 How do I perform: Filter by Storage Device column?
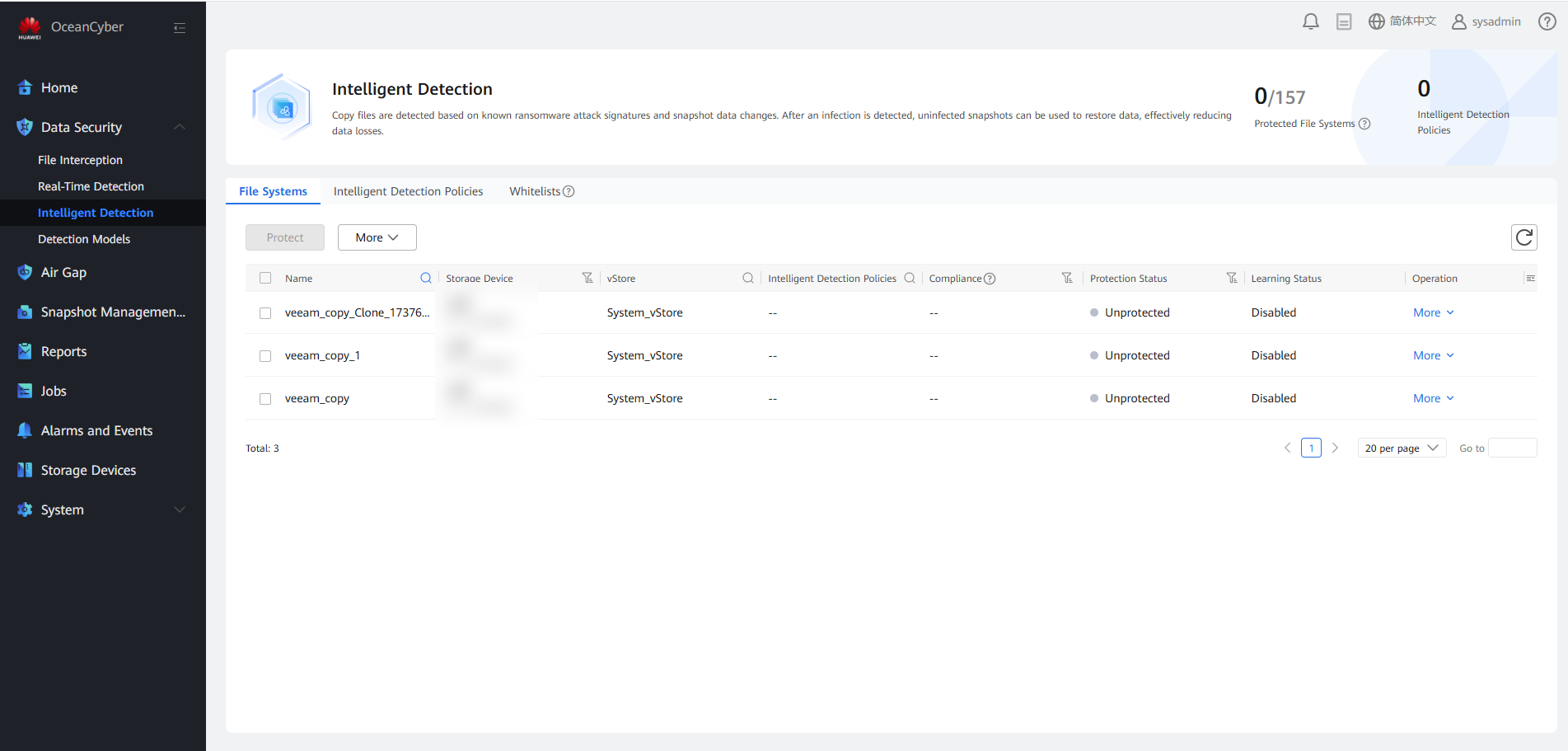(587, 278)
